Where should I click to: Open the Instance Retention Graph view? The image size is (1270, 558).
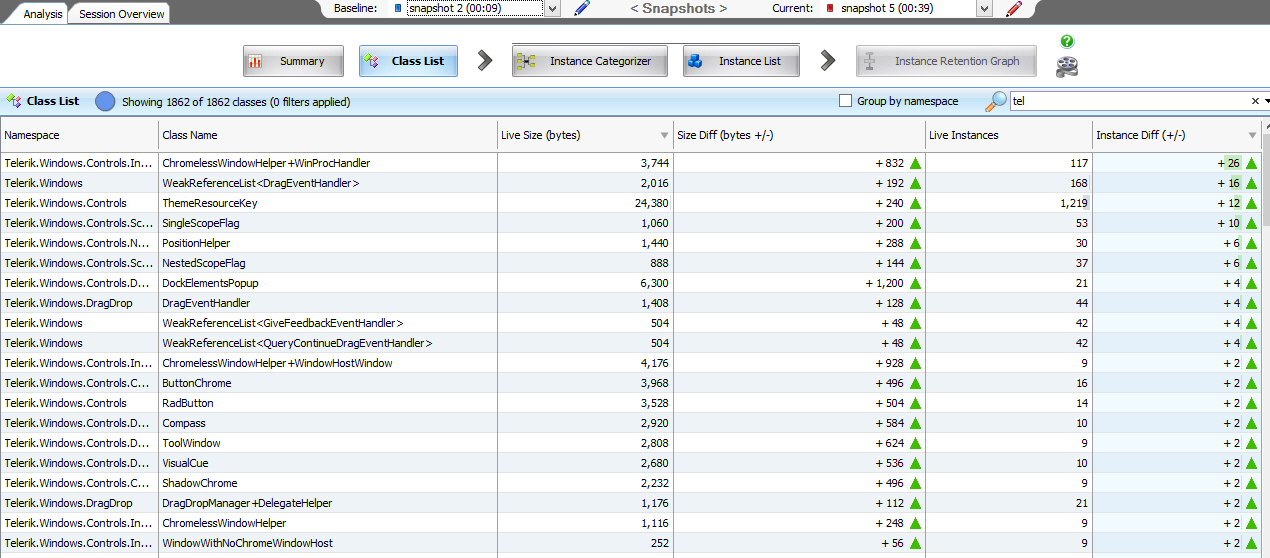point(945,61)
